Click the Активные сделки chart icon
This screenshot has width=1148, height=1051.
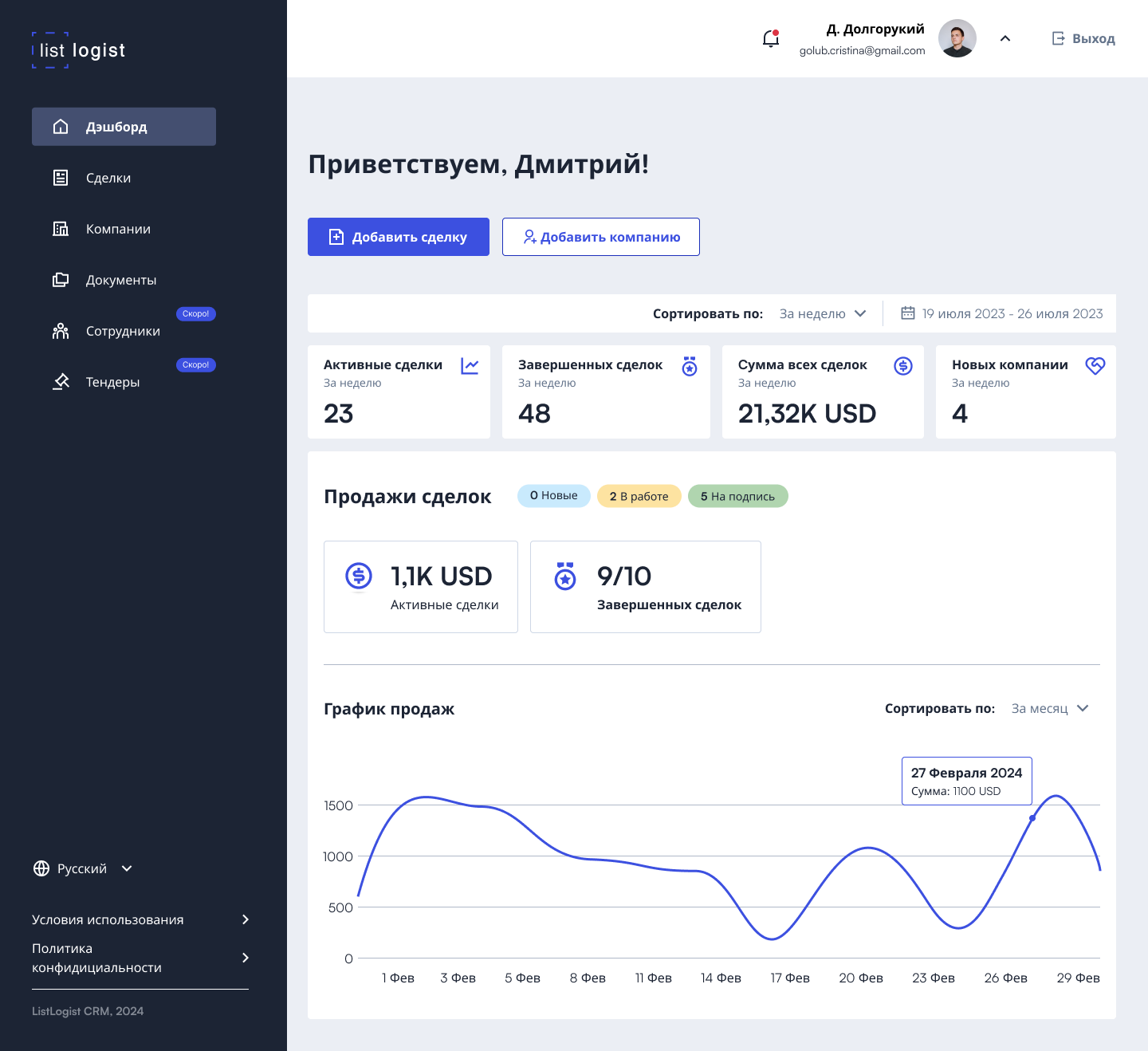coord(470,366)
